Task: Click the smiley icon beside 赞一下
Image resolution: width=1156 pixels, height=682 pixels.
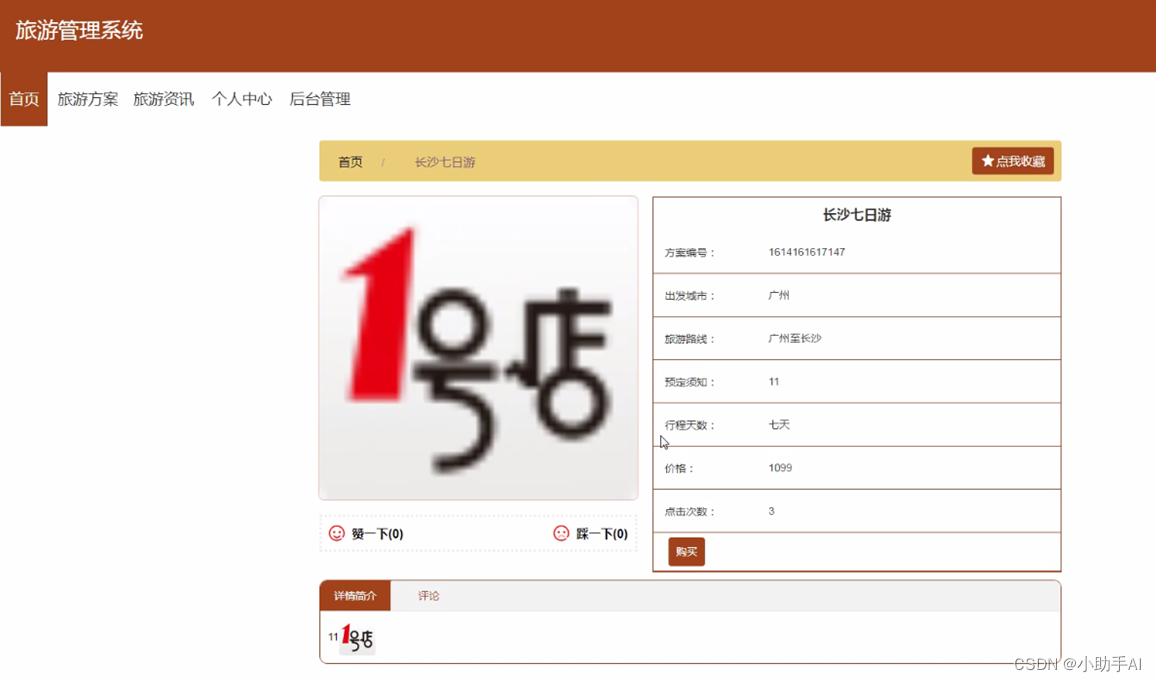Action: point(336,533)
